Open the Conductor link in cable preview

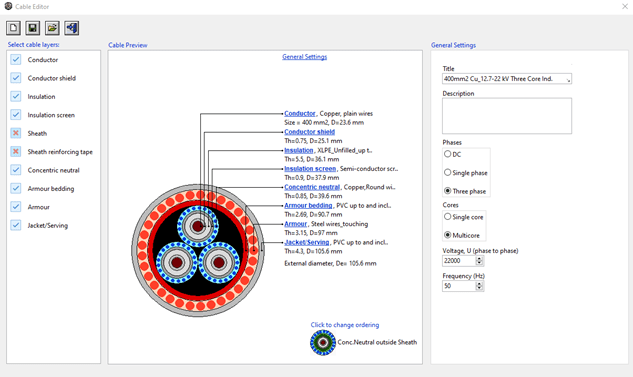[300, 113]
